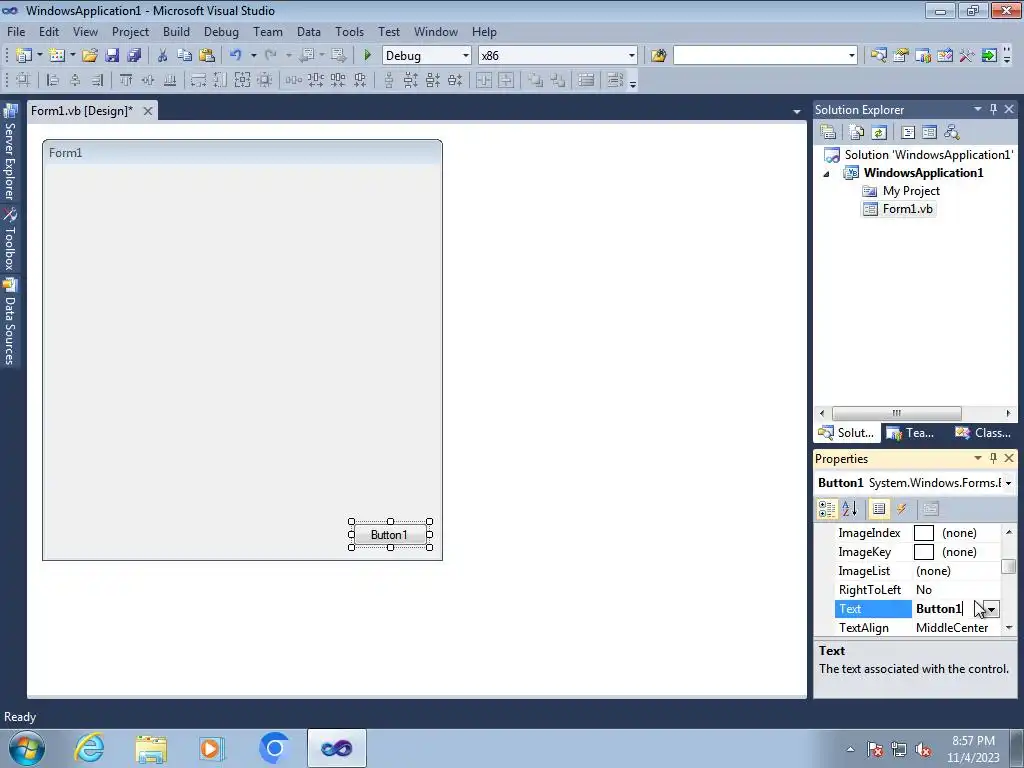Open the Tools menu

pos(349,31)
